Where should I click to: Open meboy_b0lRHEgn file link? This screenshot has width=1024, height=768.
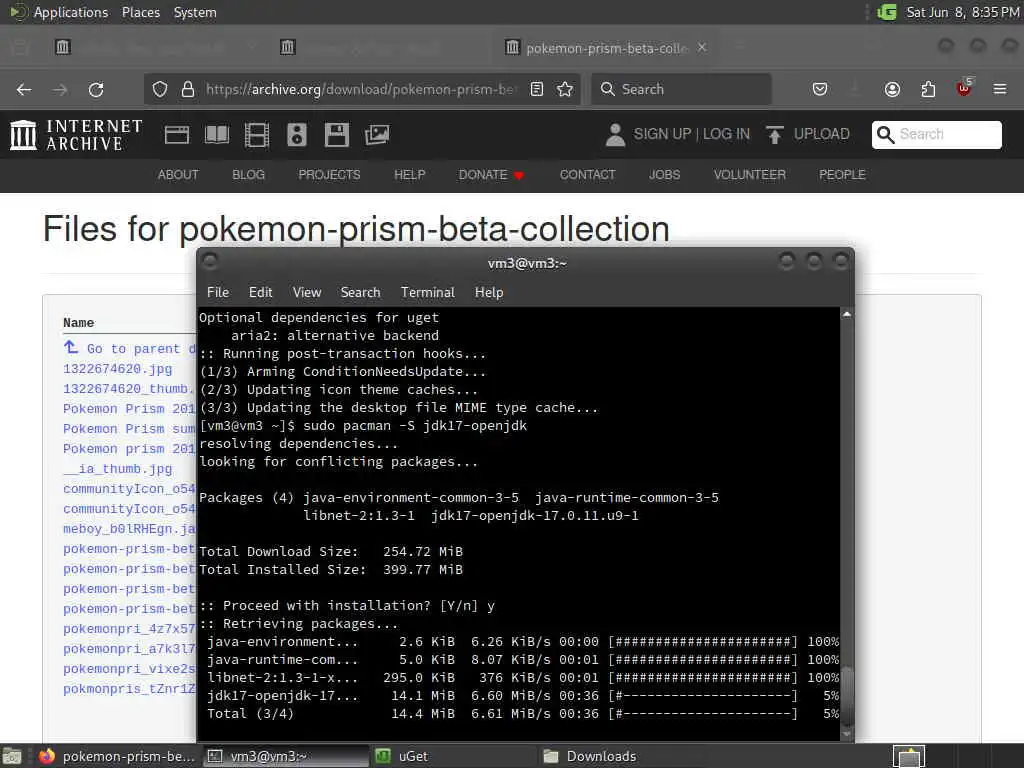pos(129,529)
